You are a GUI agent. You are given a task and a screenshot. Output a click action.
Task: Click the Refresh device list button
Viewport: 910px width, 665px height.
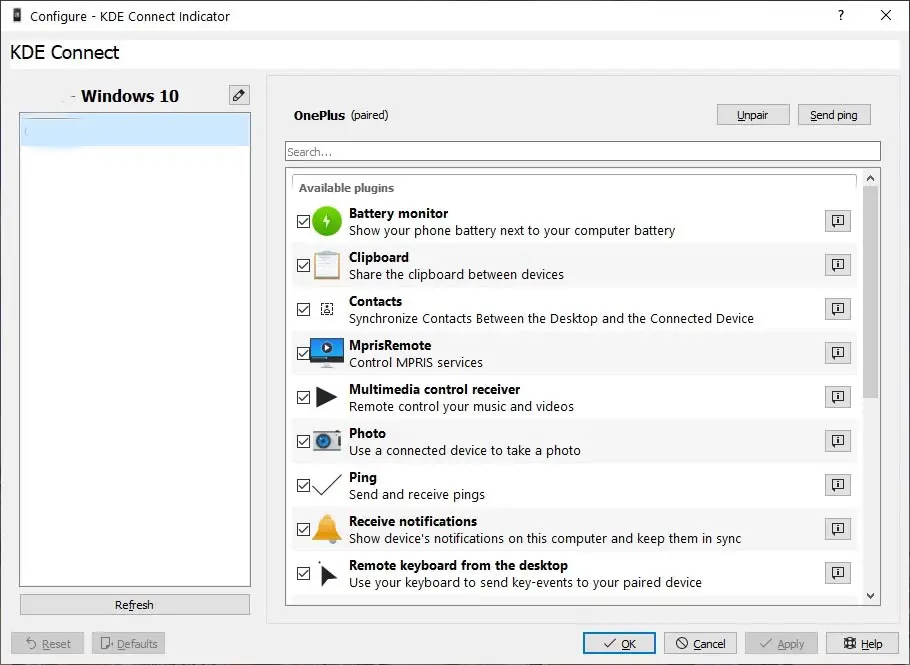coord(135,605)
